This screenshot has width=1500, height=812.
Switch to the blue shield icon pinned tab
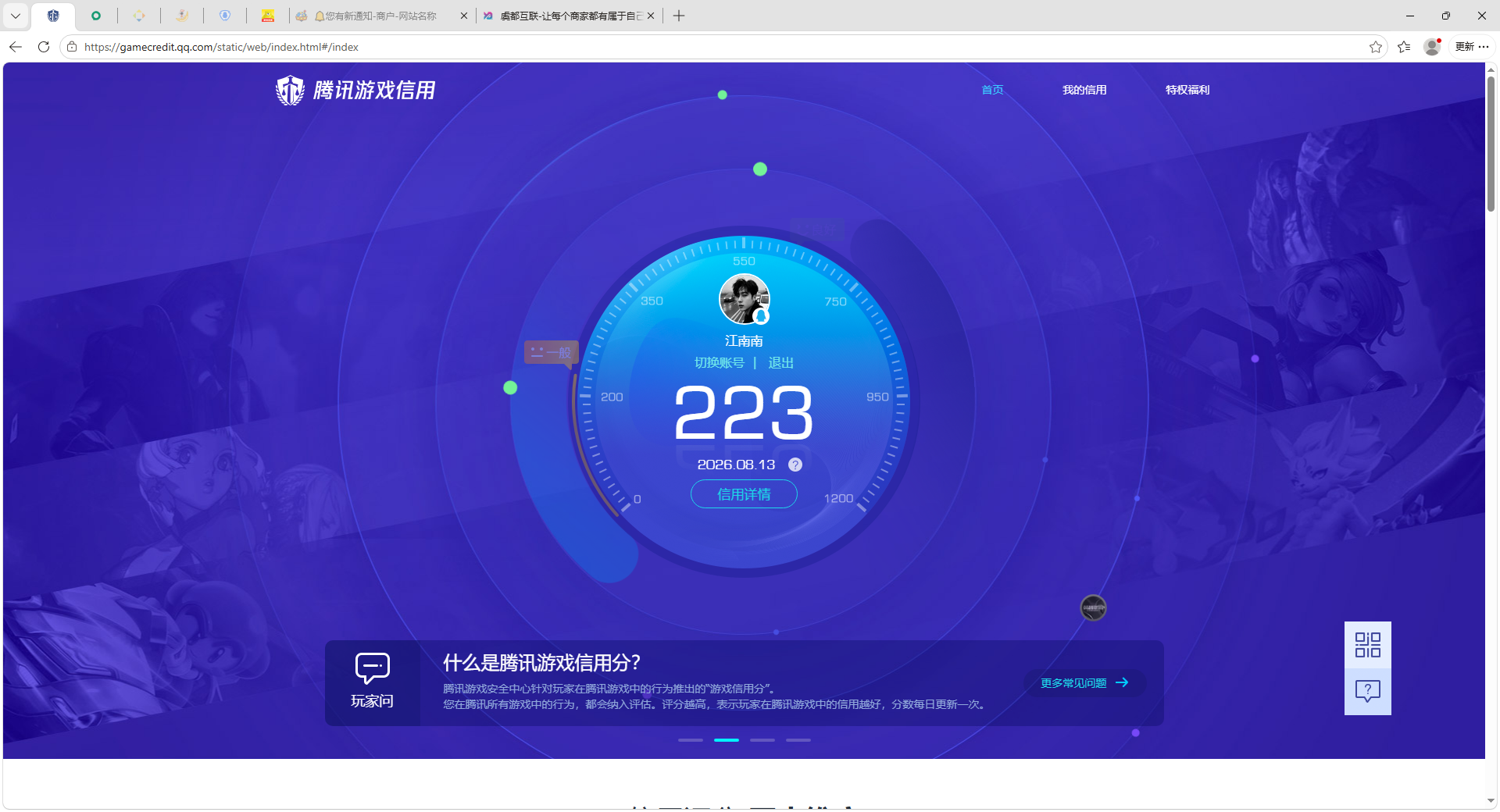click(x=225, y=16)
